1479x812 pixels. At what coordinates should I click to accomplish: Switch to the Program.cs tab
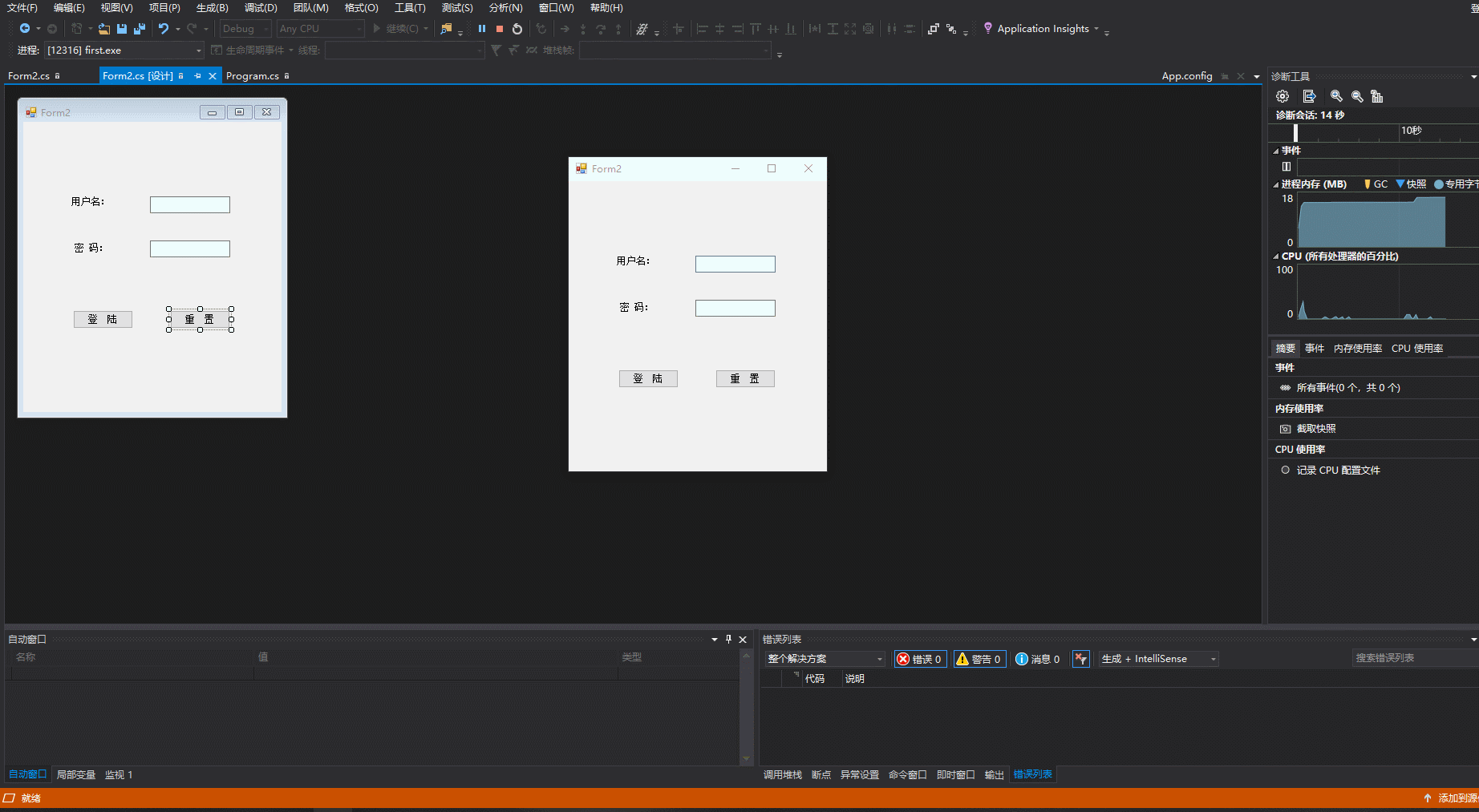click(x=253, y=76)
